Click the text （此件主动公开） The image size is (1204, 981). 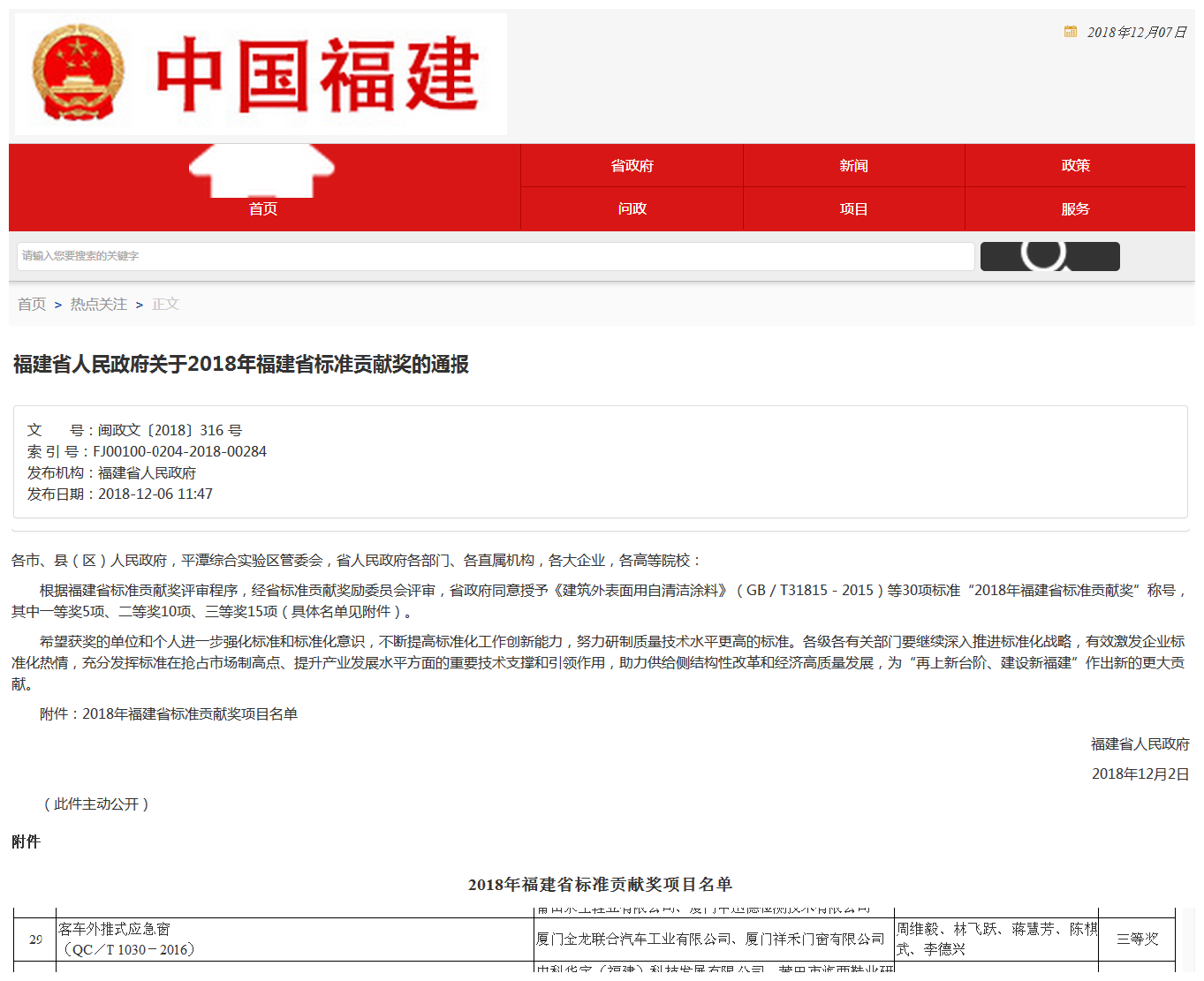(x=96, y=804)
